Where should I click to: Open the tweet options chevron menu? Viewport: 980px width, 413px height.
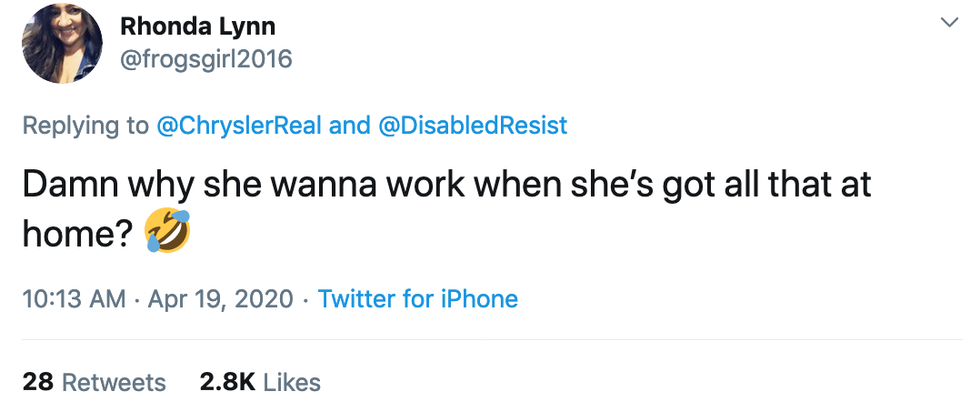pyautogui.click(x=945, y=22)
